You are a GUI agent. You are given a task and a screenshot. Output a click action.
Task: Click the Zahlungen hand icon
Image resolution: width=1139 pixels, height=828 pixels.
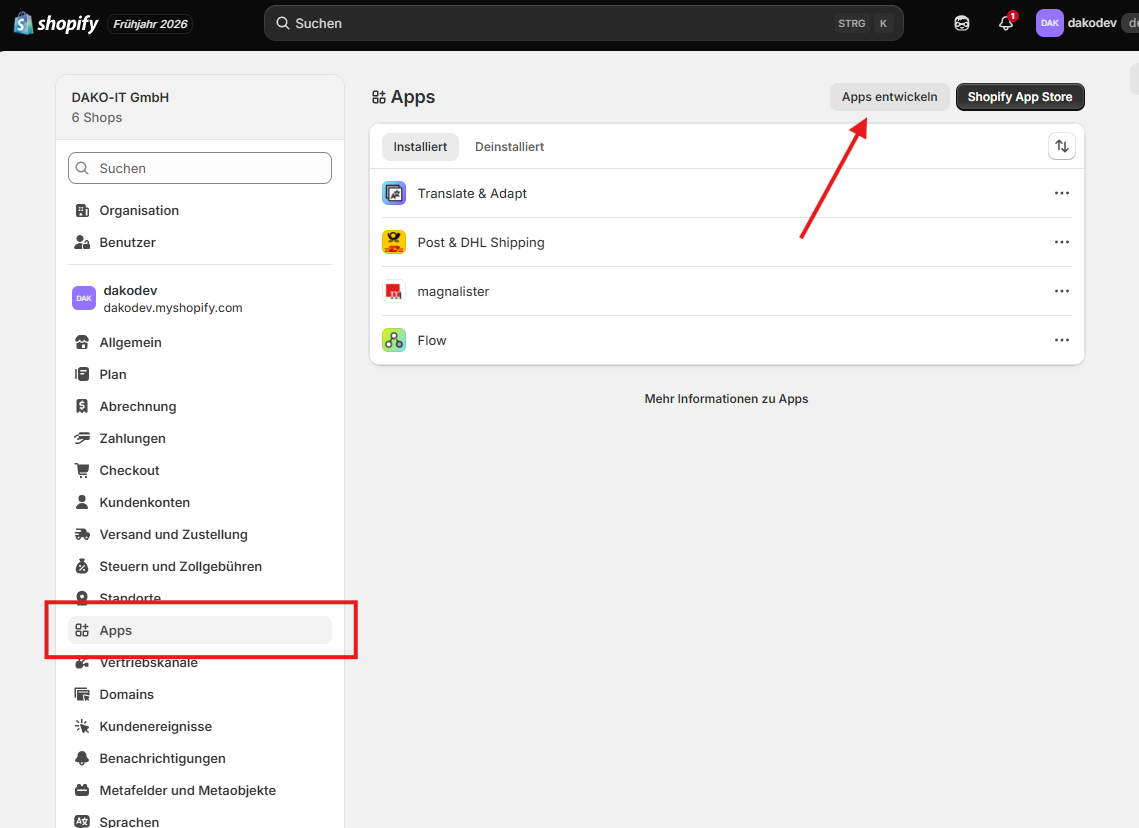tap(82, 438)
